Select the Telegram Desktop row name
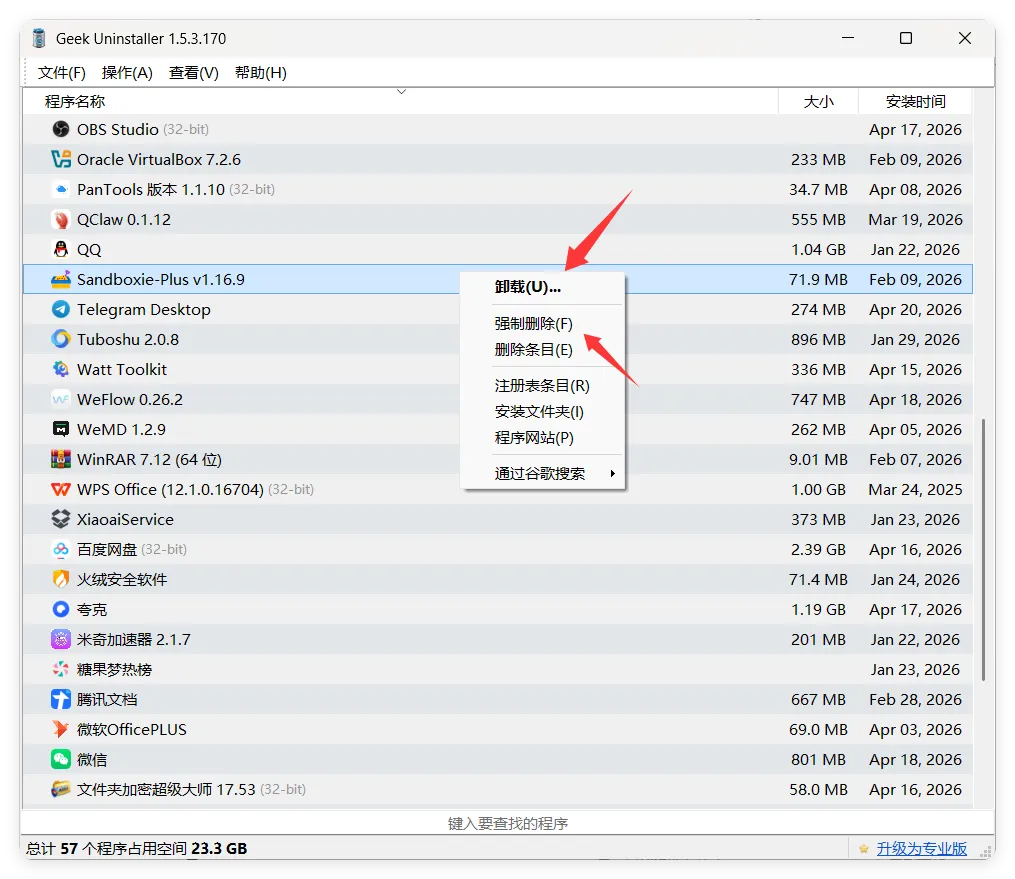Image resolution: width=1015 pixels, height=879 pixels. [144, 309]
